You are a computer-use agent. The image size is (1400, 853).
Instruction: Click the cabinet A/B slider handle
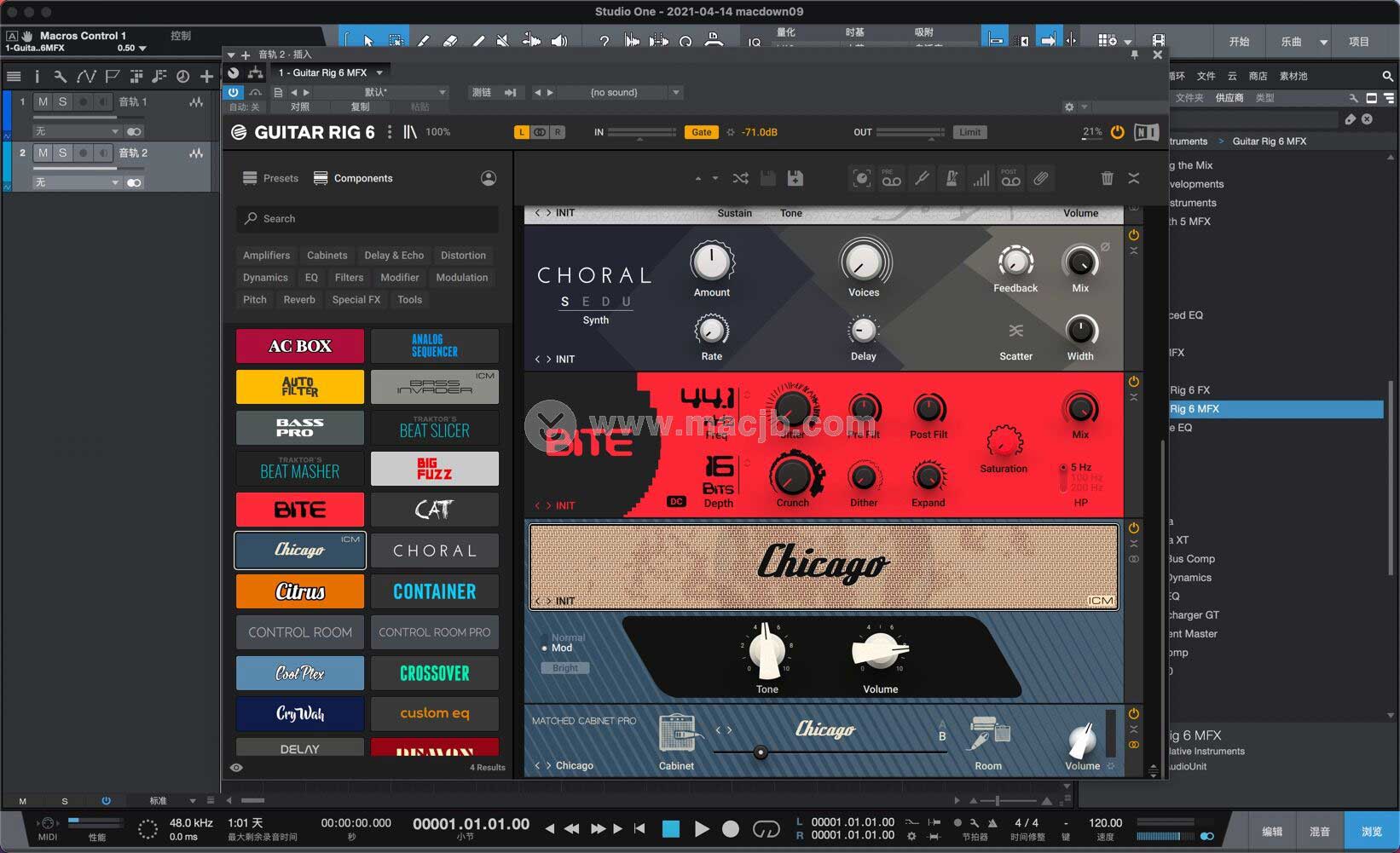[761, 752]
